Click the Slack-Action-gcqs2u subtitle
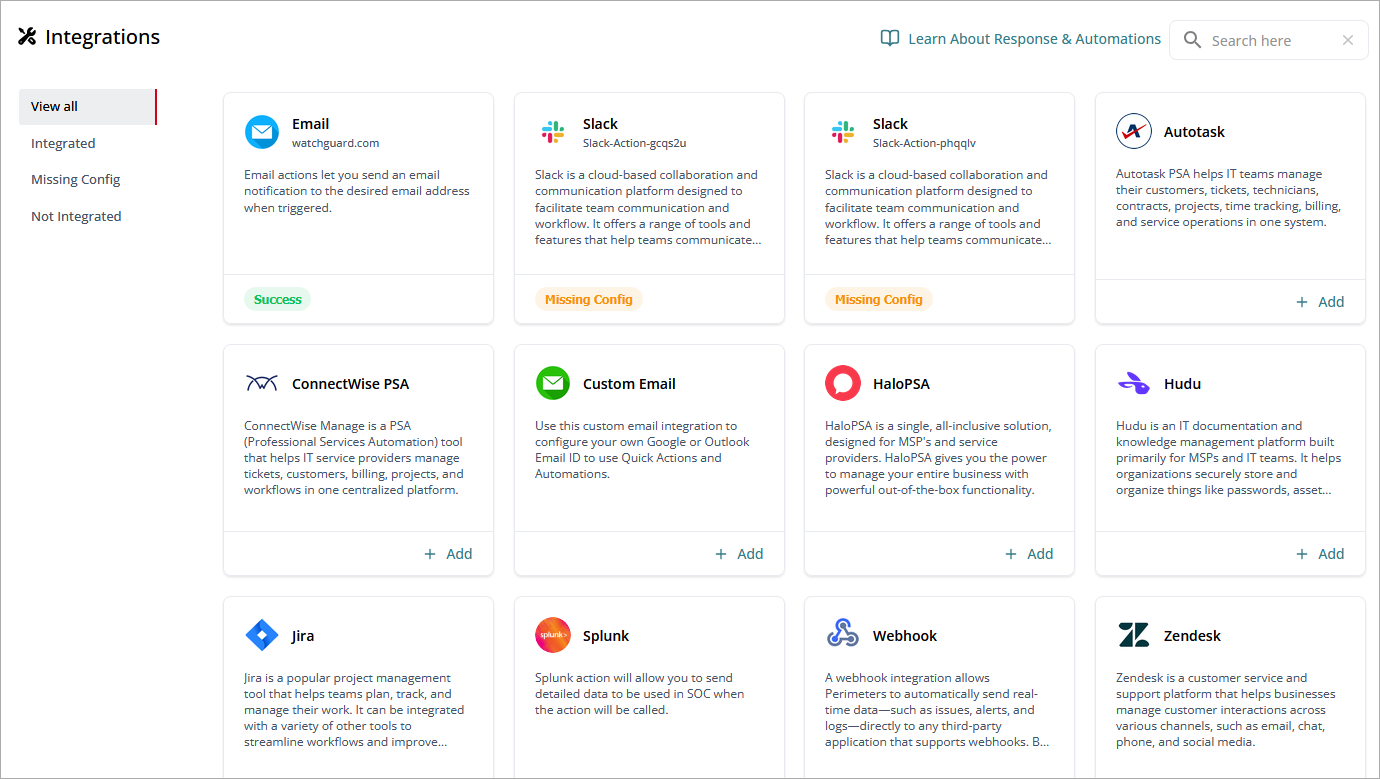Screen dimensions: 1380x779 634,143
